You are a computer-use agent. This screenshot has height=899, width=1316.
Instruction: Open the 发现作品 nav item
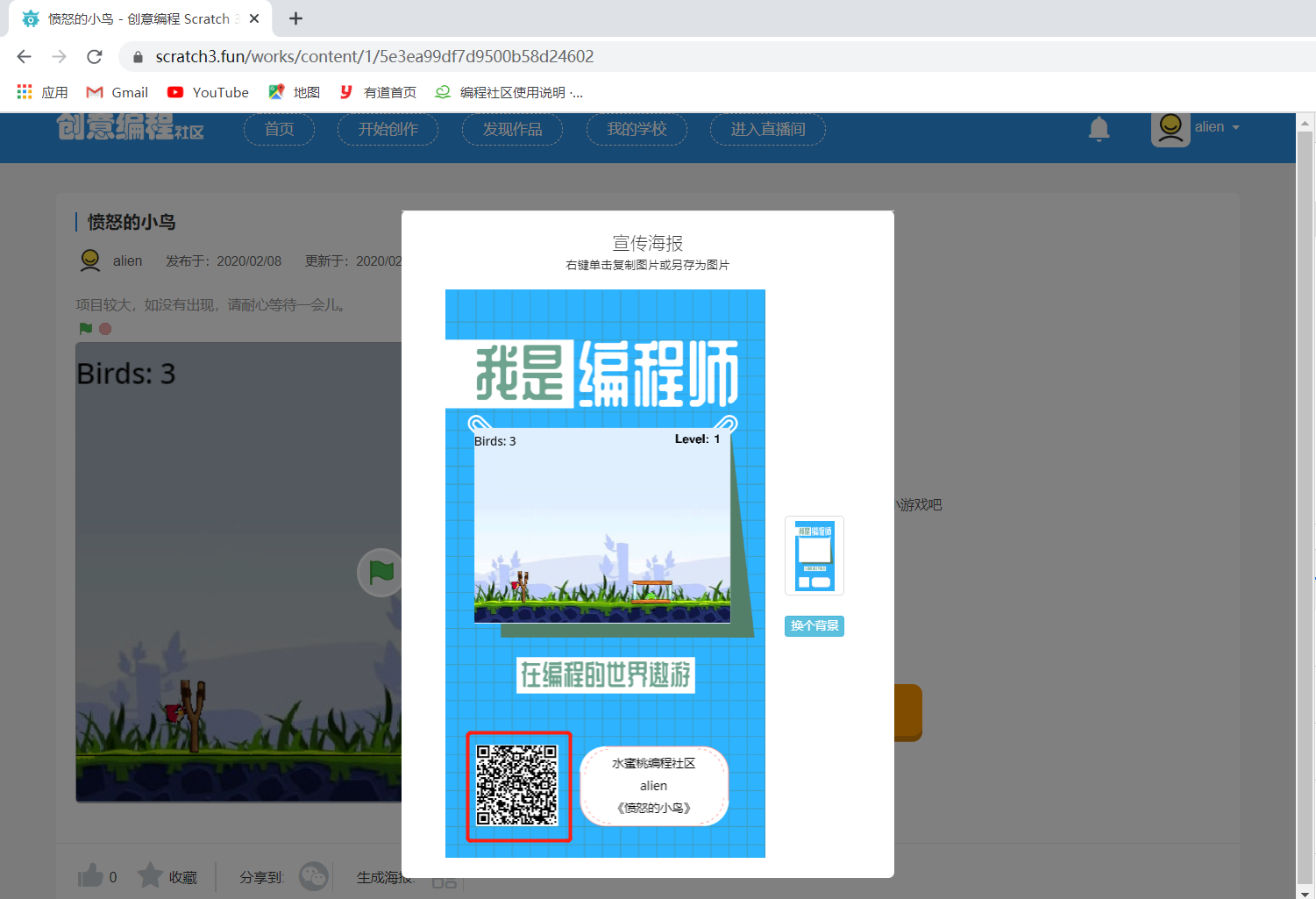coord(513,129)
